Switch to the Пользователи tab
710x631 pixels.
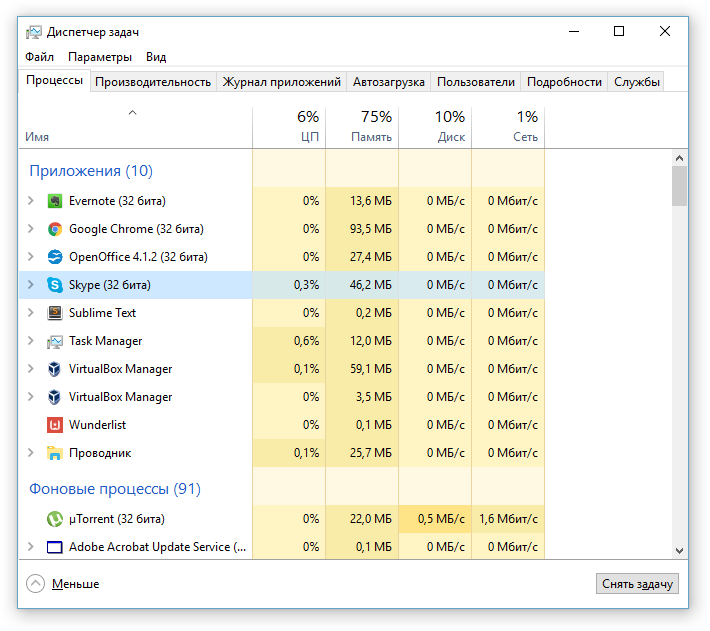475,82
